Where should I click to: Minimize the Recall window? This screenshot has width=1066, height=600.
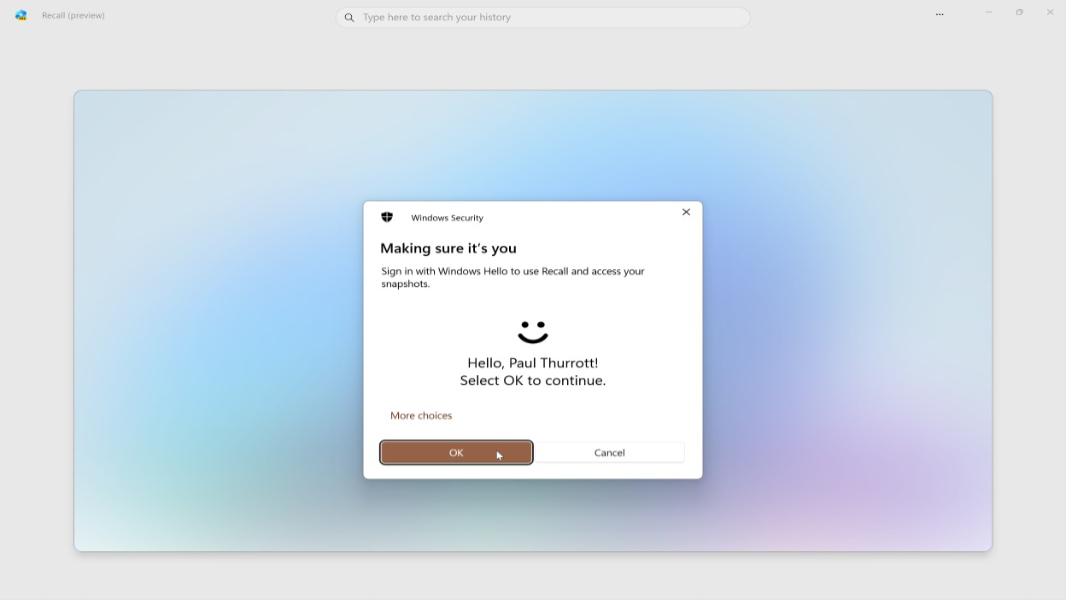pos(988,12)
